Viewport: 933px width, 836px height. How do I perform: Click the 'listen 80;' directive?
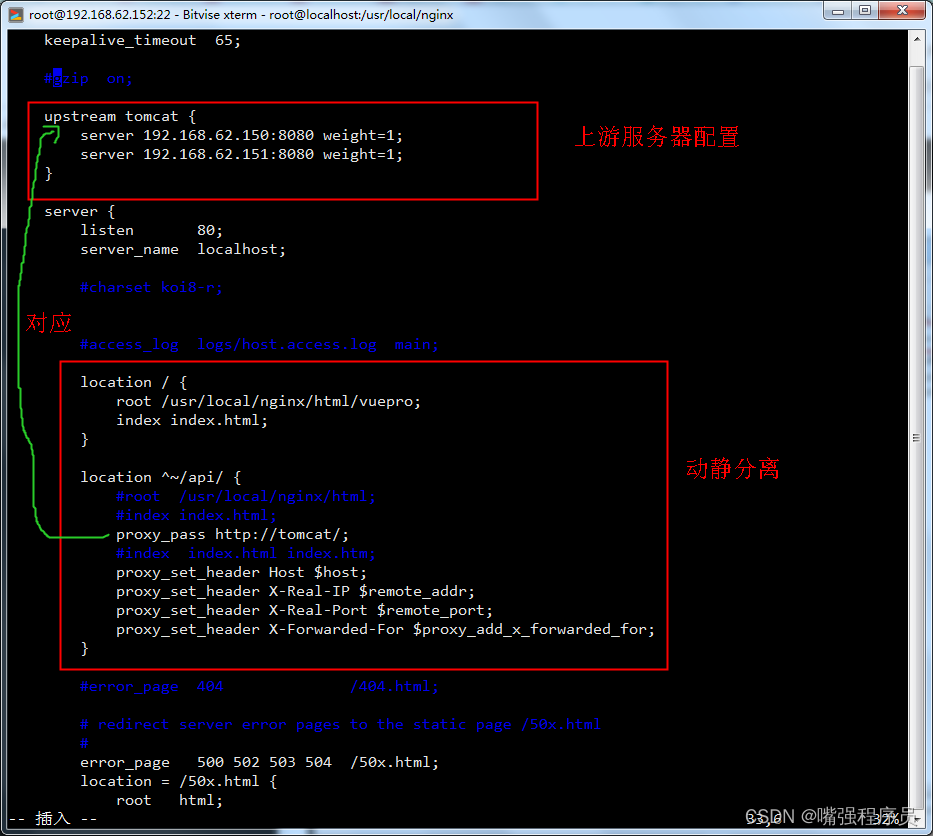152,231
